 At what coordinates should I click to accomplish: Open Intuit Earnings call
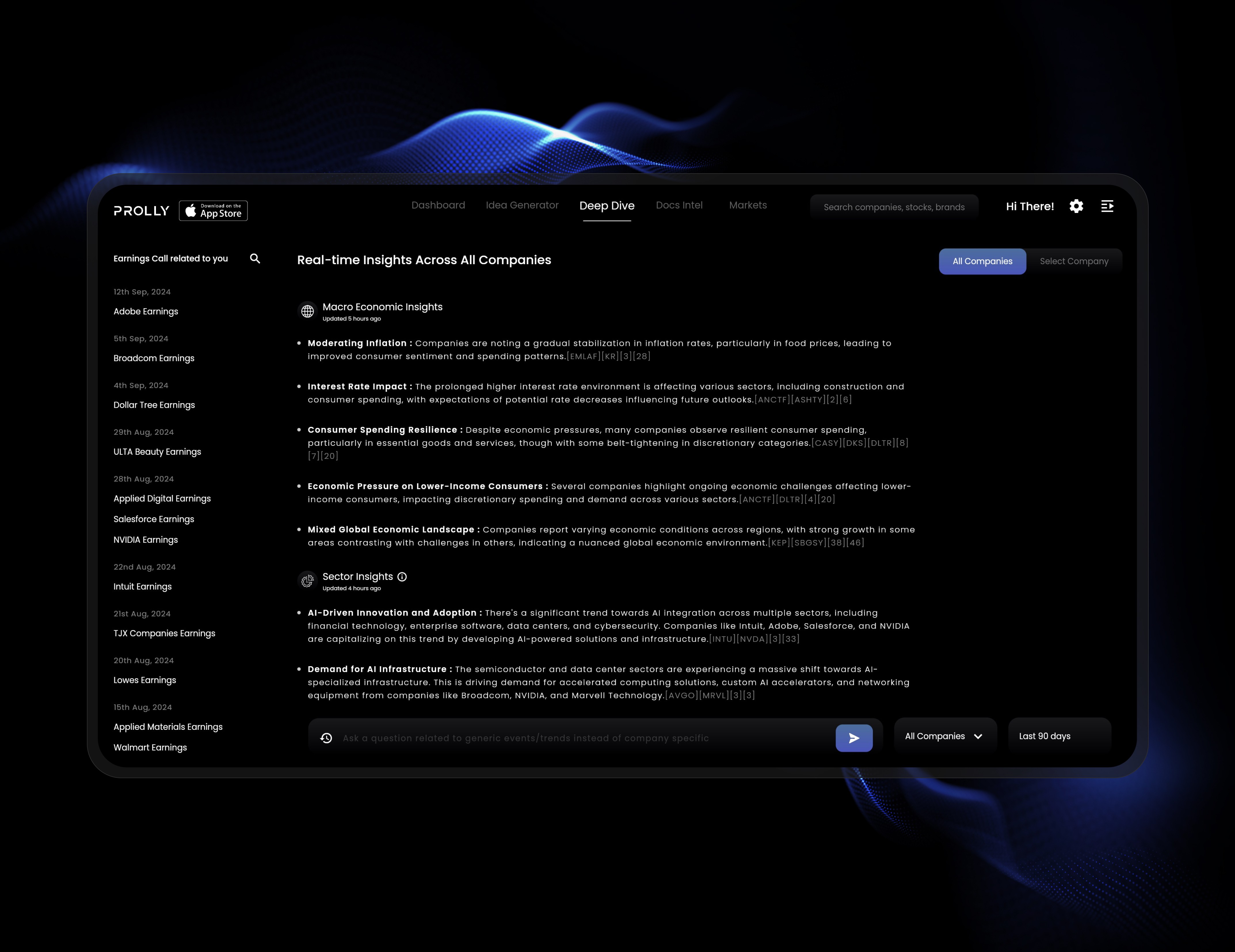click(x=142, y=587)
